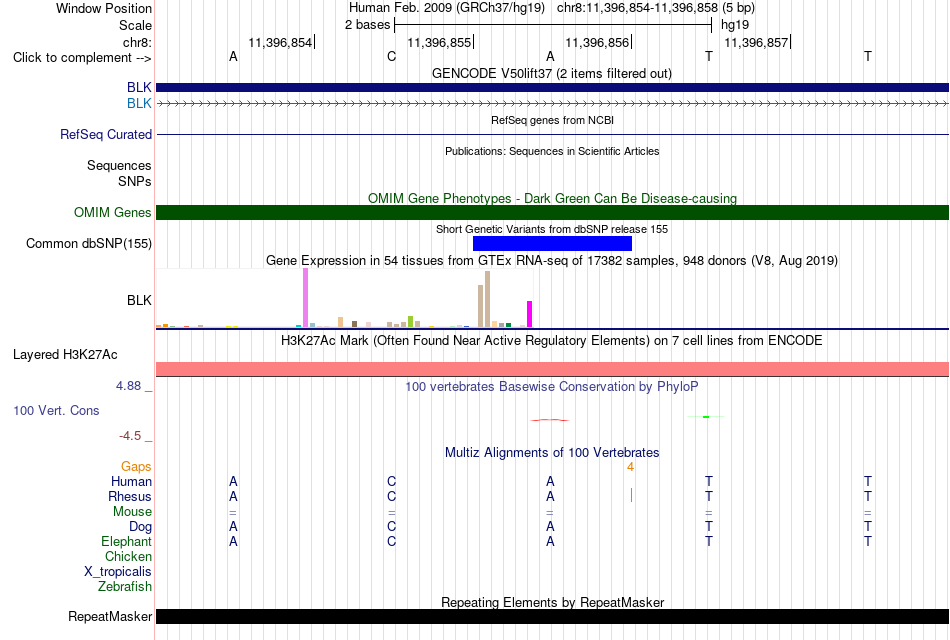The image size is (950, 640).
Task: Open 'Gene Expression in 54 tissues' GTEx title
Action: pos(552,261)
